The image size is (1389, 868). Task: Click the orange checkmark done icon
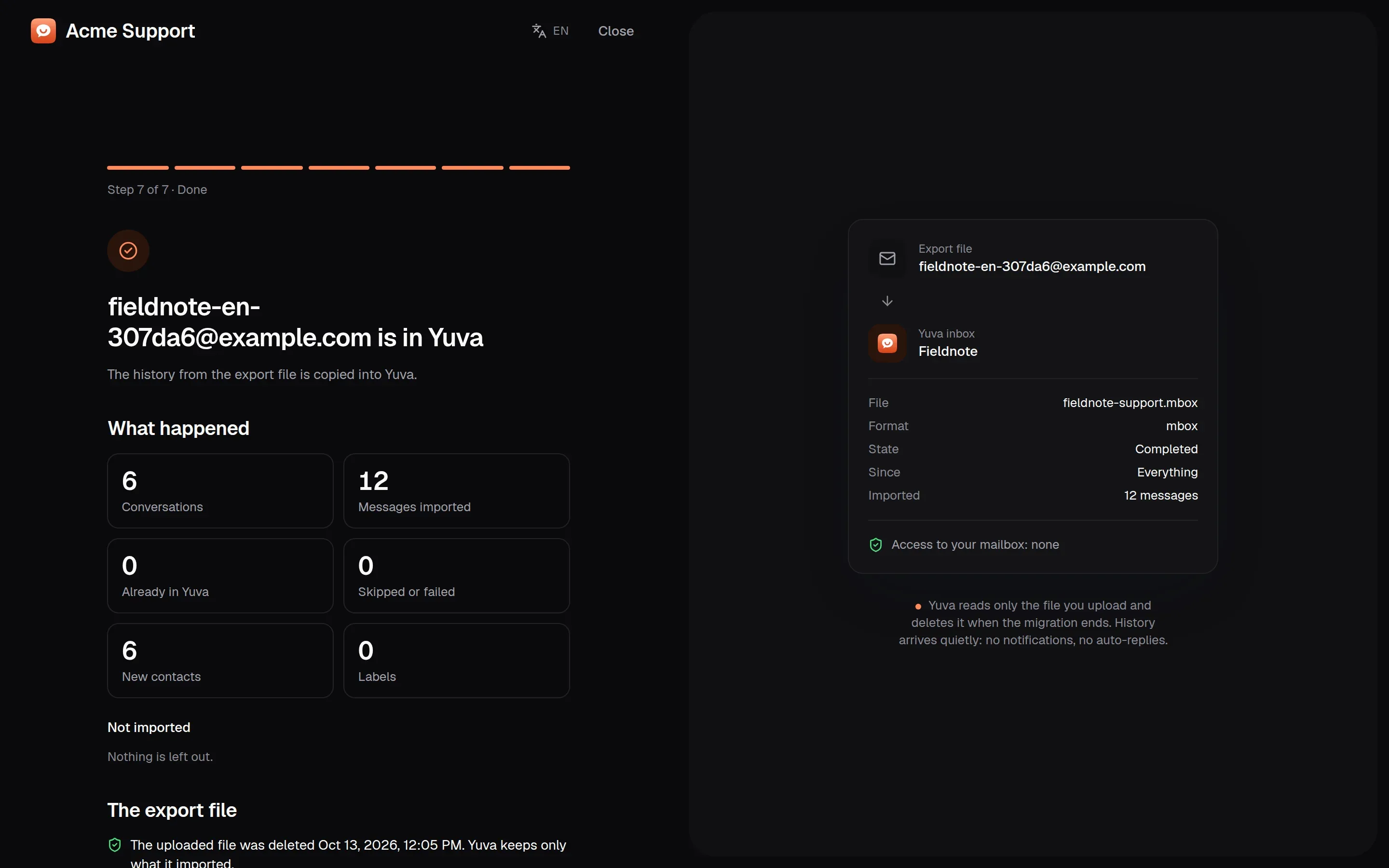point(129,251)
